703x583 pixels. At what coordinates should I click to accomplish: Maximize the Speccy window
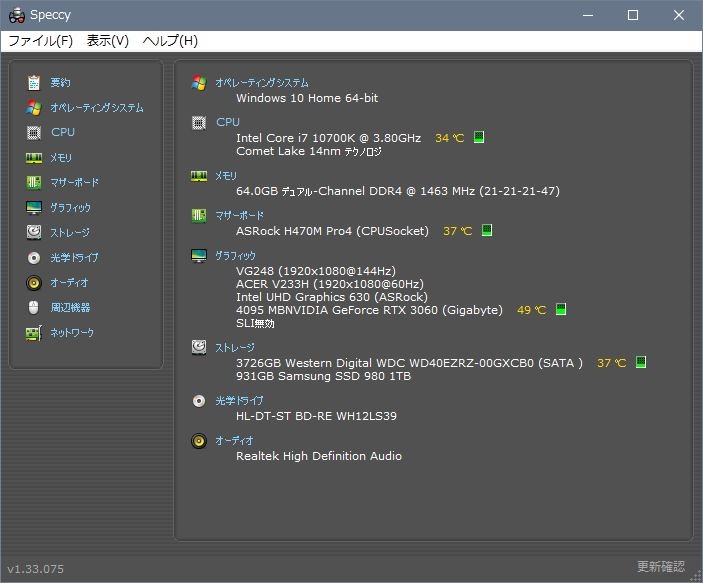(x=633, y=15)
